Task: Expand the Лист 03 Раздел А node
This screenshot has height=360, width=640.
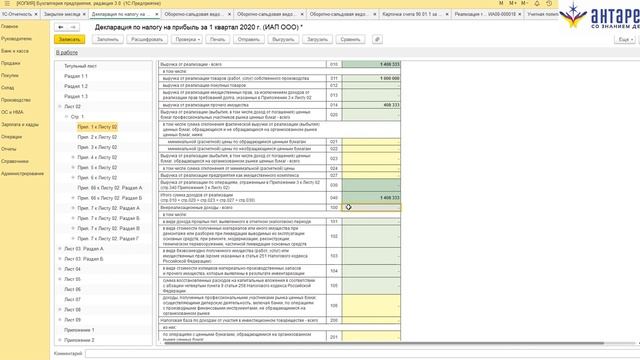Action: pyautogui.click(x=60, y=249)
